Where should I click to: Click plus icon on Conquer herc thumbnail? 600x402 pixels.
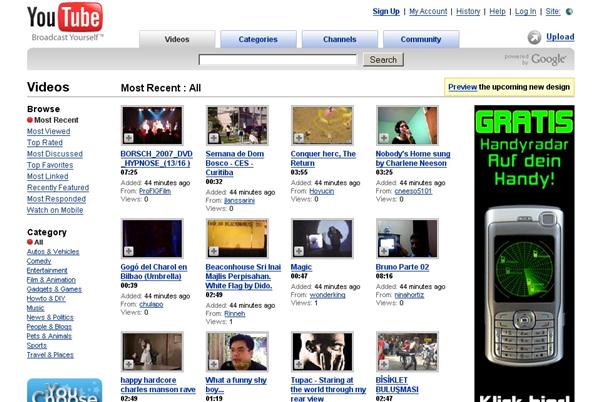click(x=299, y=138)
